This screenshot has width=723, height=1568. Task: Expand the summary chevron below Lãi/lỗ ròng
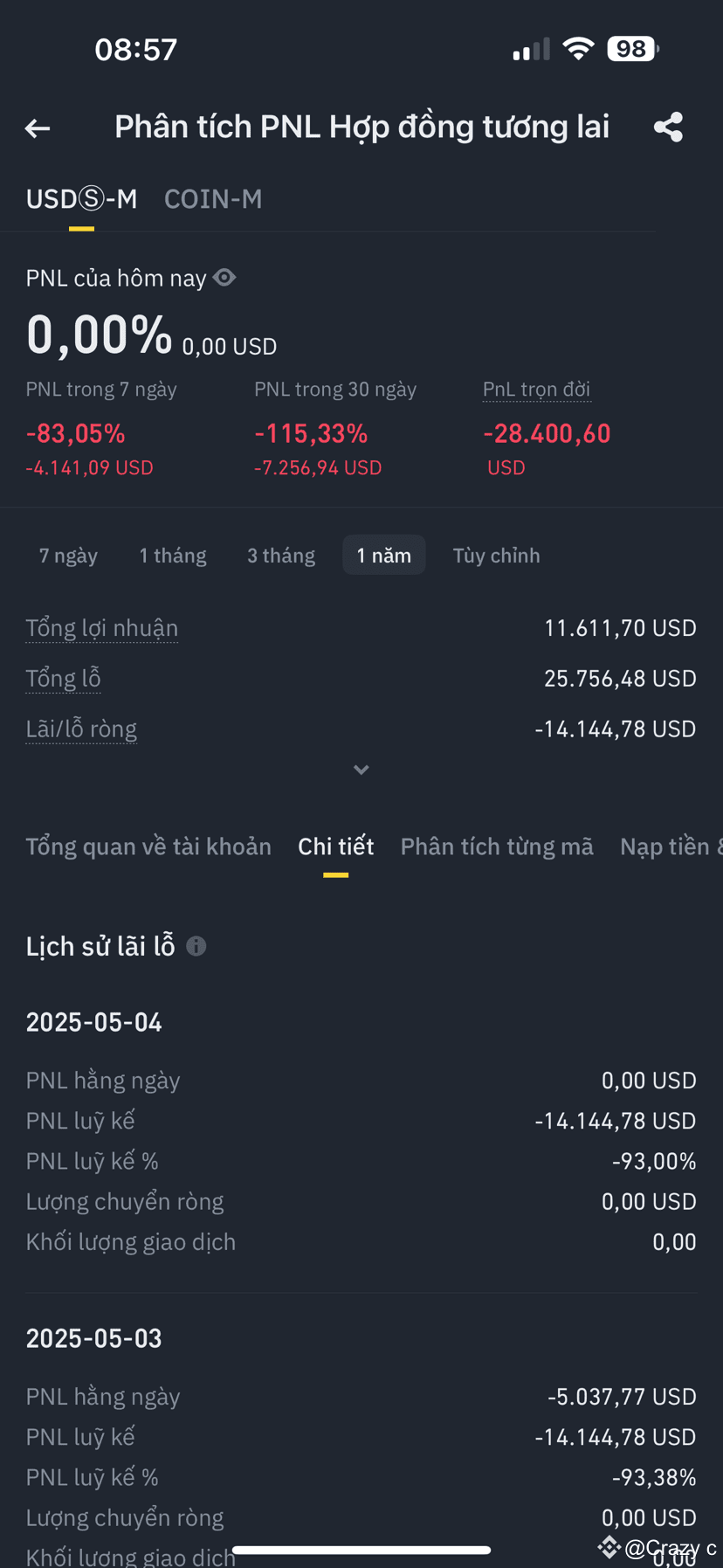point(361,770)
